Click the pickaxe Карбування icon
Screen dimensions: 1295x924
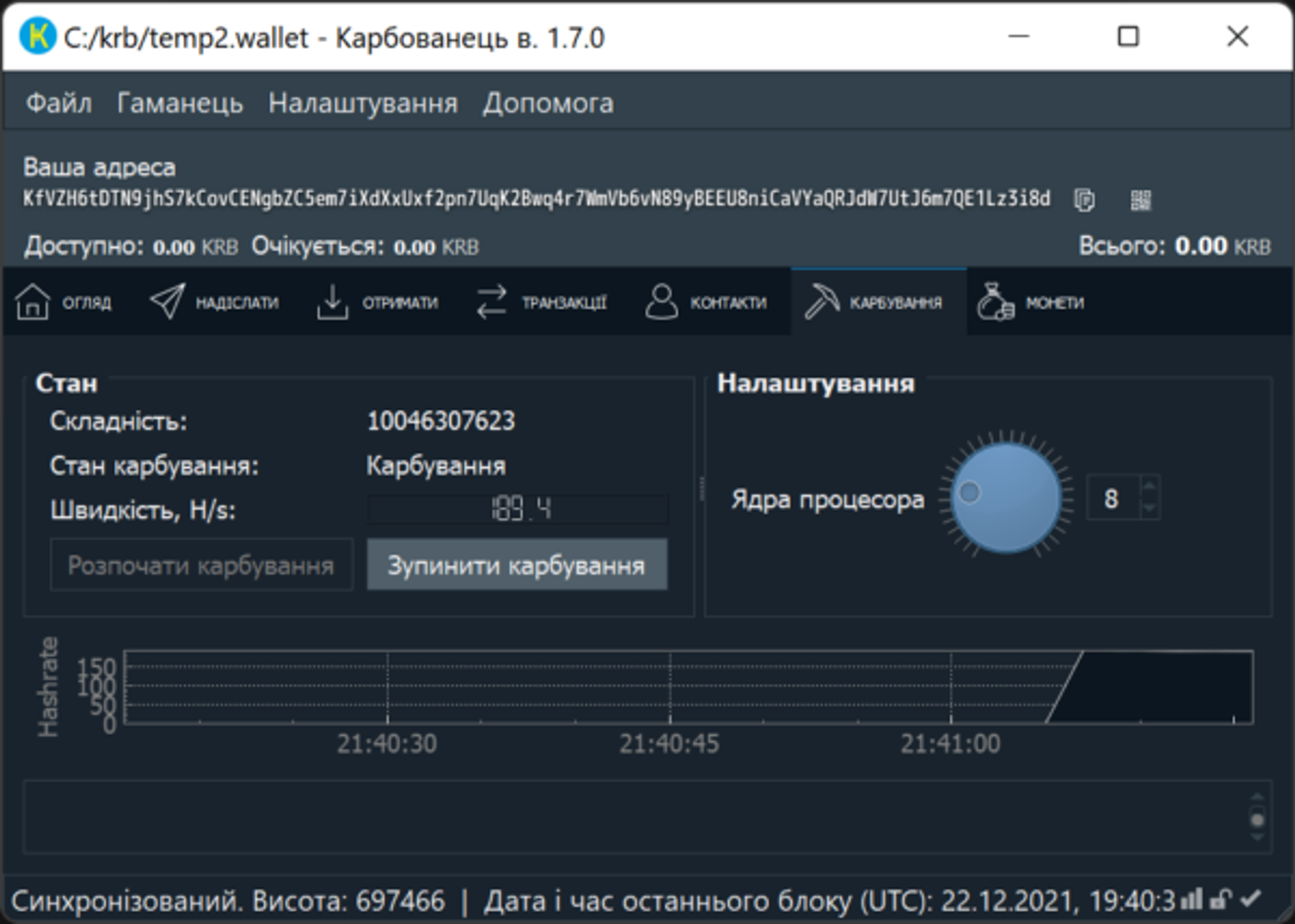[822, 301]
